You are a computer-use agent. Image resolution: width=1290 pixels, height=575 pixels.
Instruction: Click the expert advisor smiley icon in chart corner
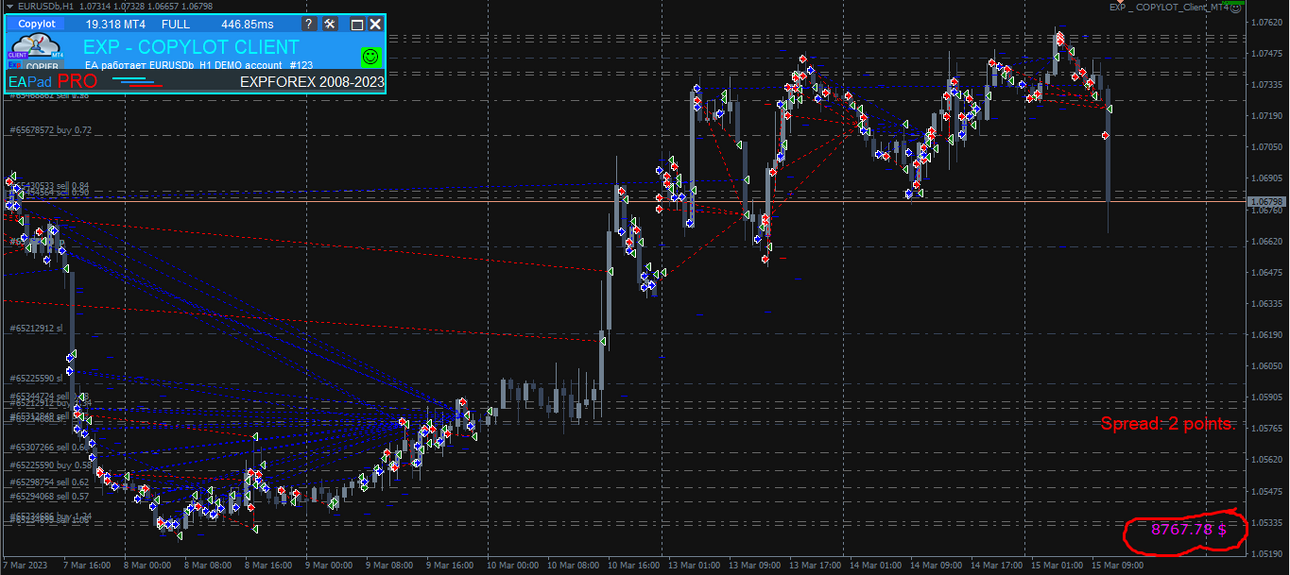click(1236, 7)
